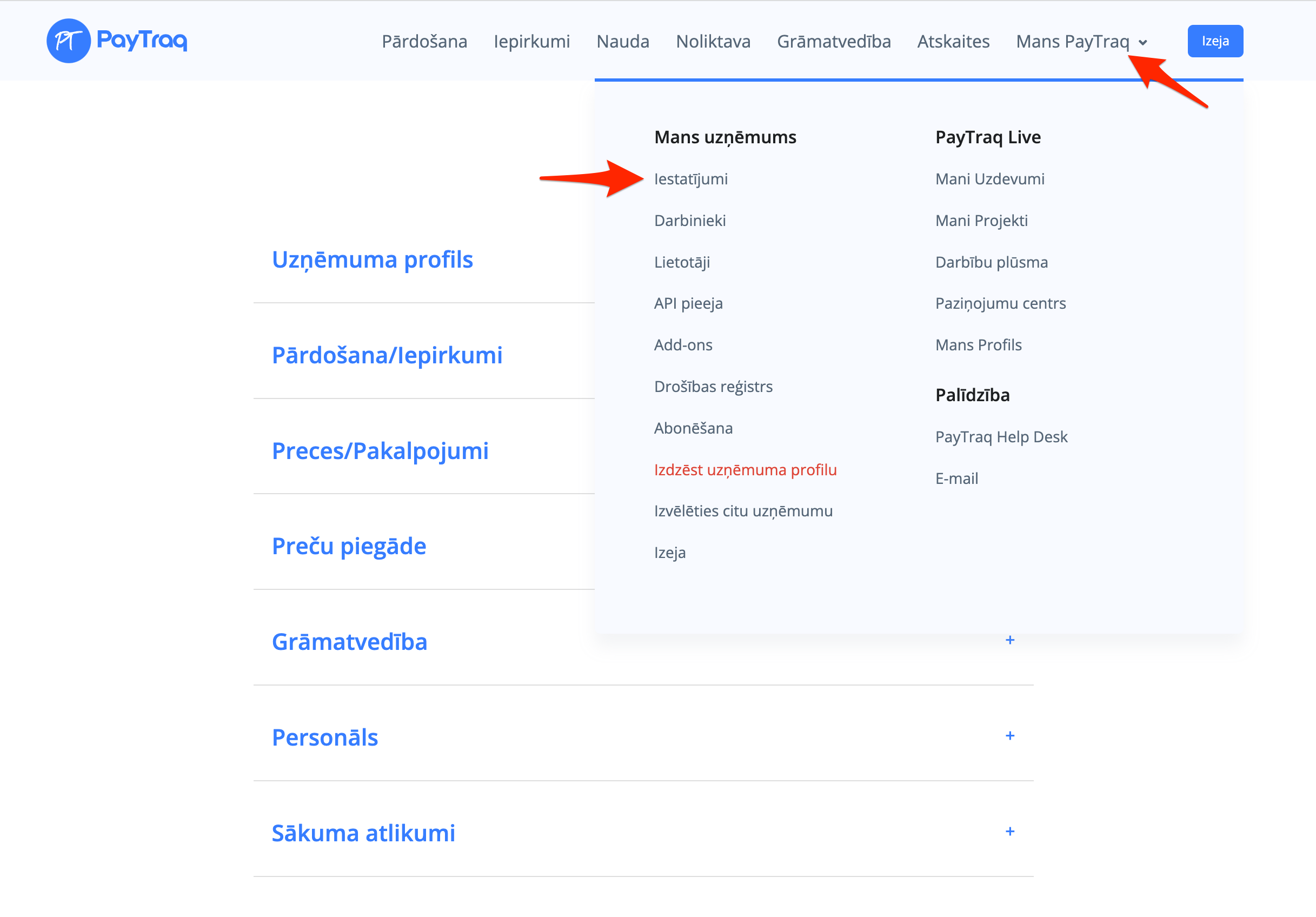This screenshot has height=917, width=1316.
Task: Collapse the Mans PayTraq dropdown chevron
Action: 1143,42
